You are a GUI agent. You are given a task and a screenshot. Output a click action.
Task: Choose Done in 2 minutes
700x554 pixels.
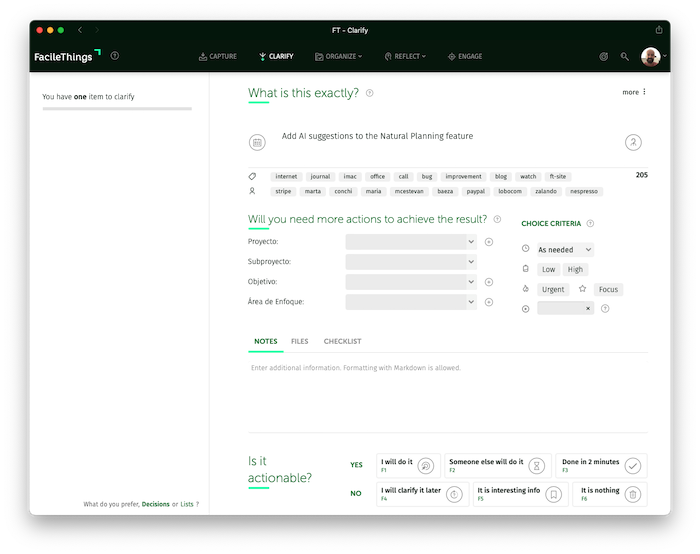pyautogui.click(x=601, y=466)
